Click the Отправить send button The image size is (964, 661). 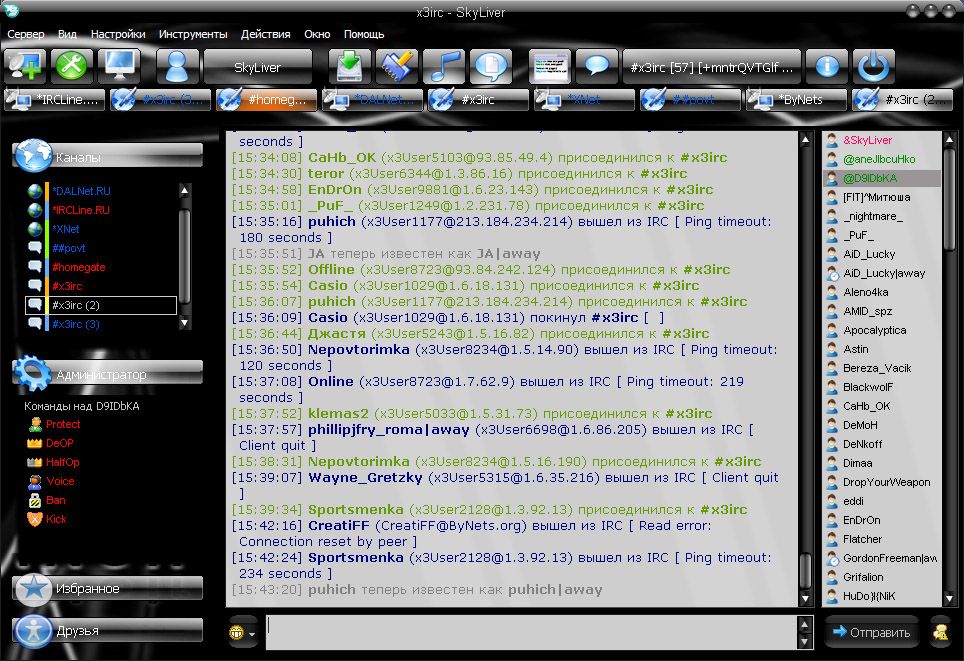[871, 632]
